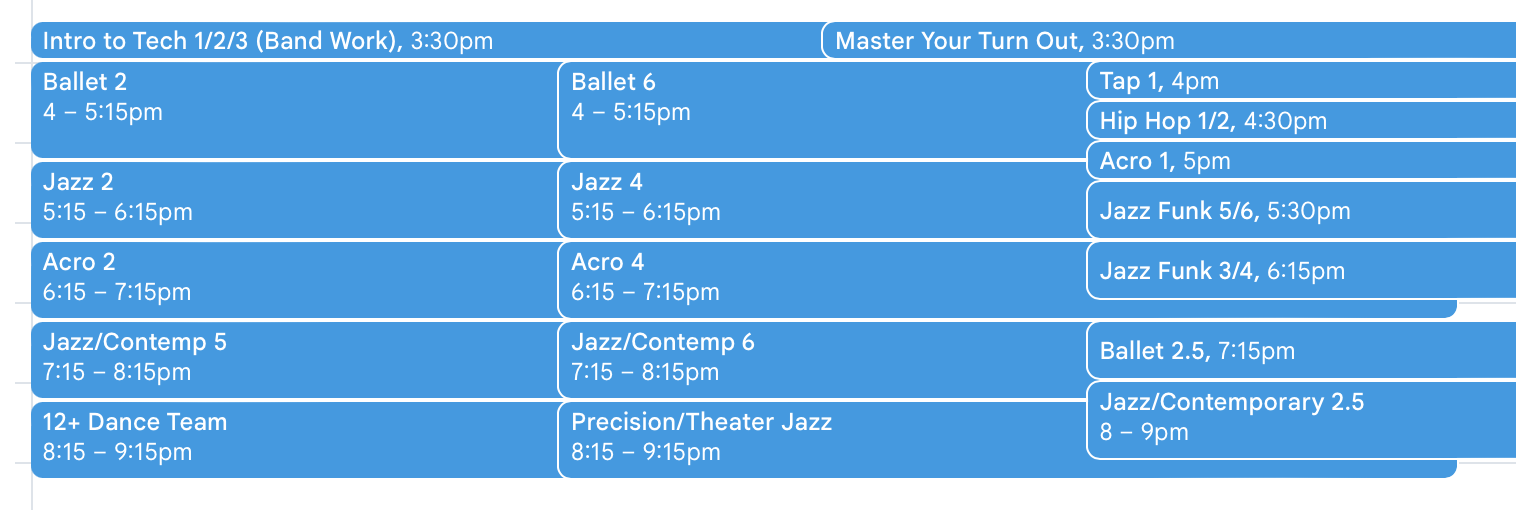
Task: Open the Hip Hop 1/2 event
Action: click(x=1301, y=121)
